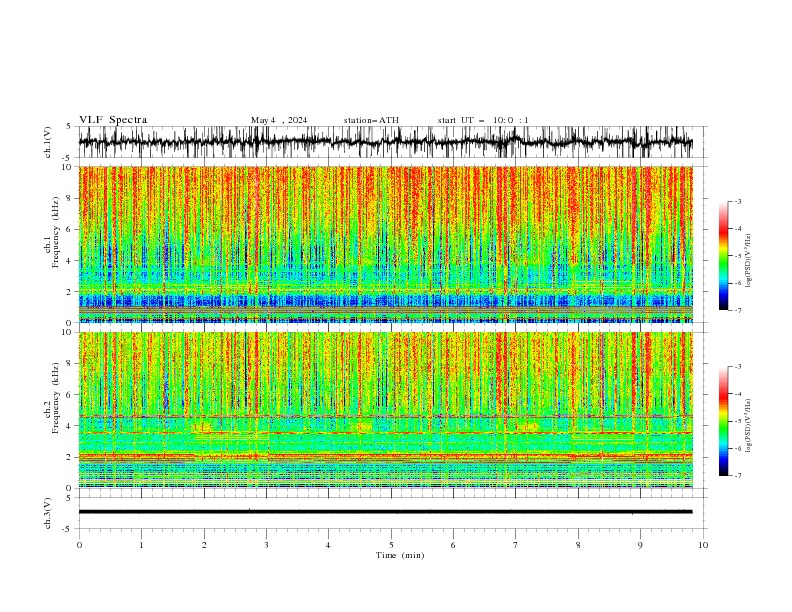Screen dimensions: 792x612
Task: Click the time axis tick label '9'
Action: click(640, 545)
